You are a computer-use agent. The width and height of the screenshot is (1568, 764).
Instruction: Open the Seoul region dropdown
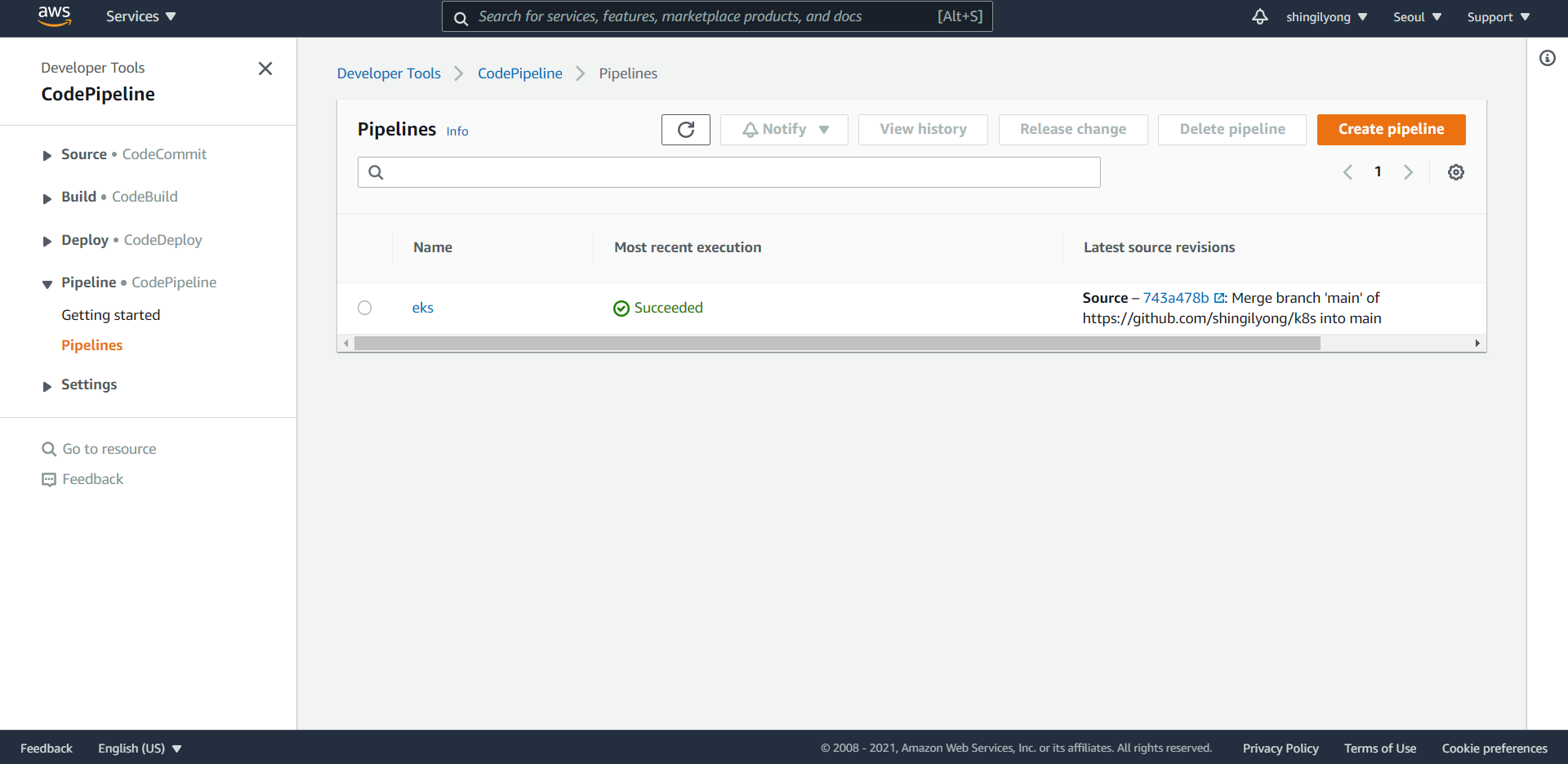point(1417,17)
